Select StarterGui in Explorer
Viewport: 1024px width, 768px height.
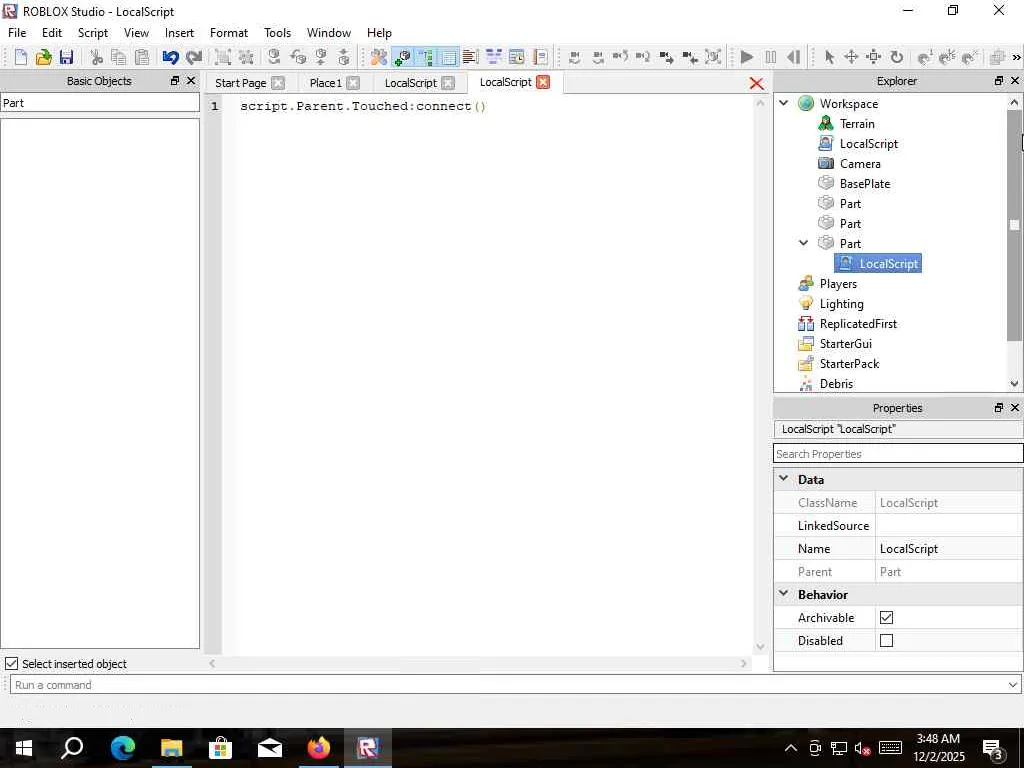click(846, 344)
